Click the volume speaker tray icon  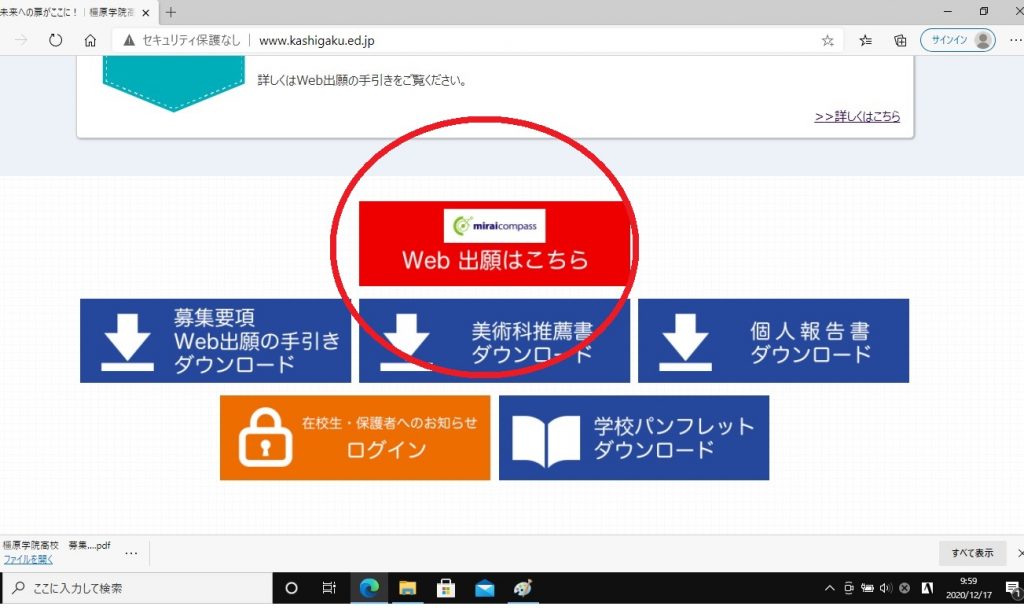click(x=886, y=588)
